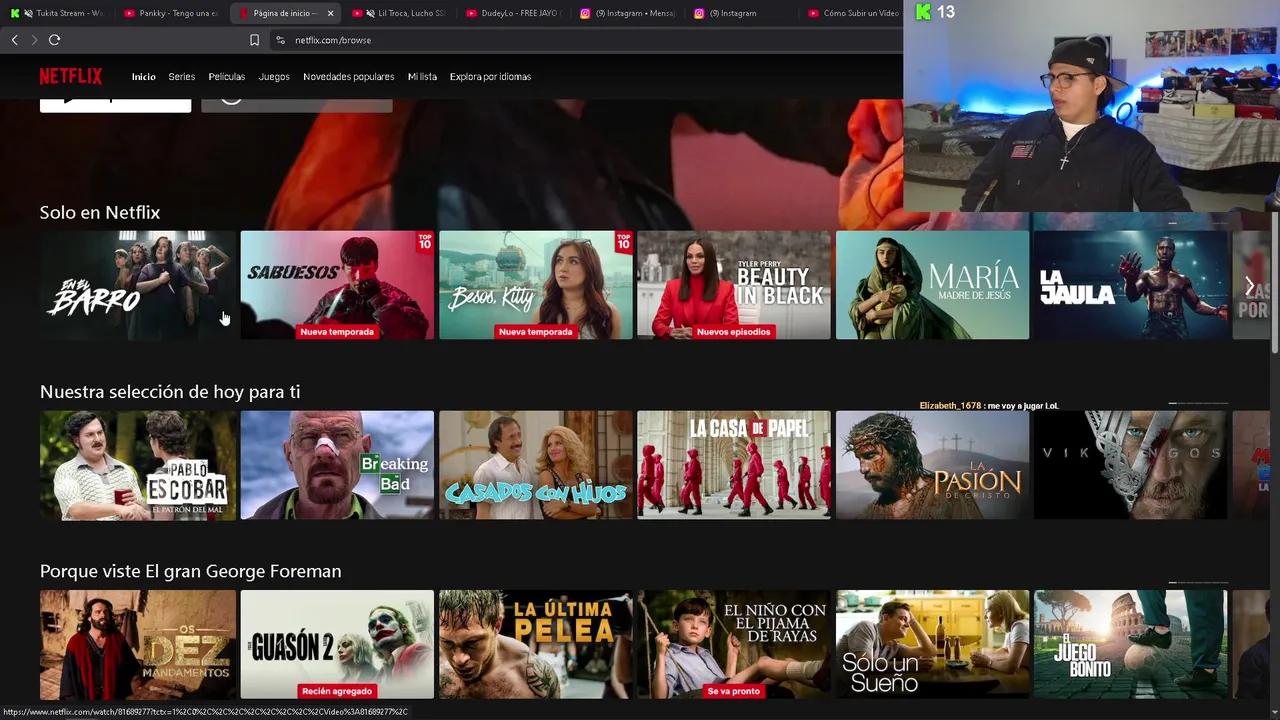The width and height of the screenshot is (1280, 720).
Task: Click the muted speaker icon on Lil Troca tab
Action: point(371,13)
